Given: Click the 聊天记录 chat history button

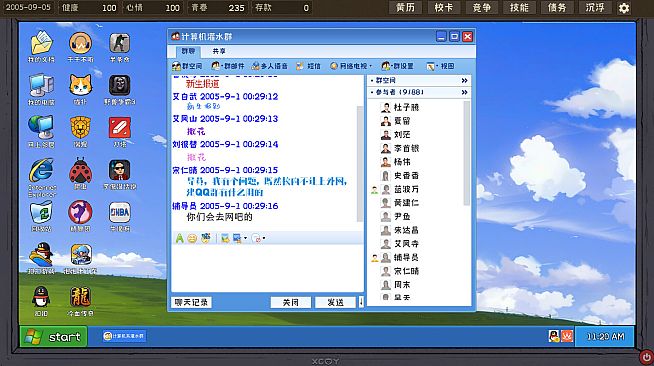Looking at the screenshot, I should point(191,302).
